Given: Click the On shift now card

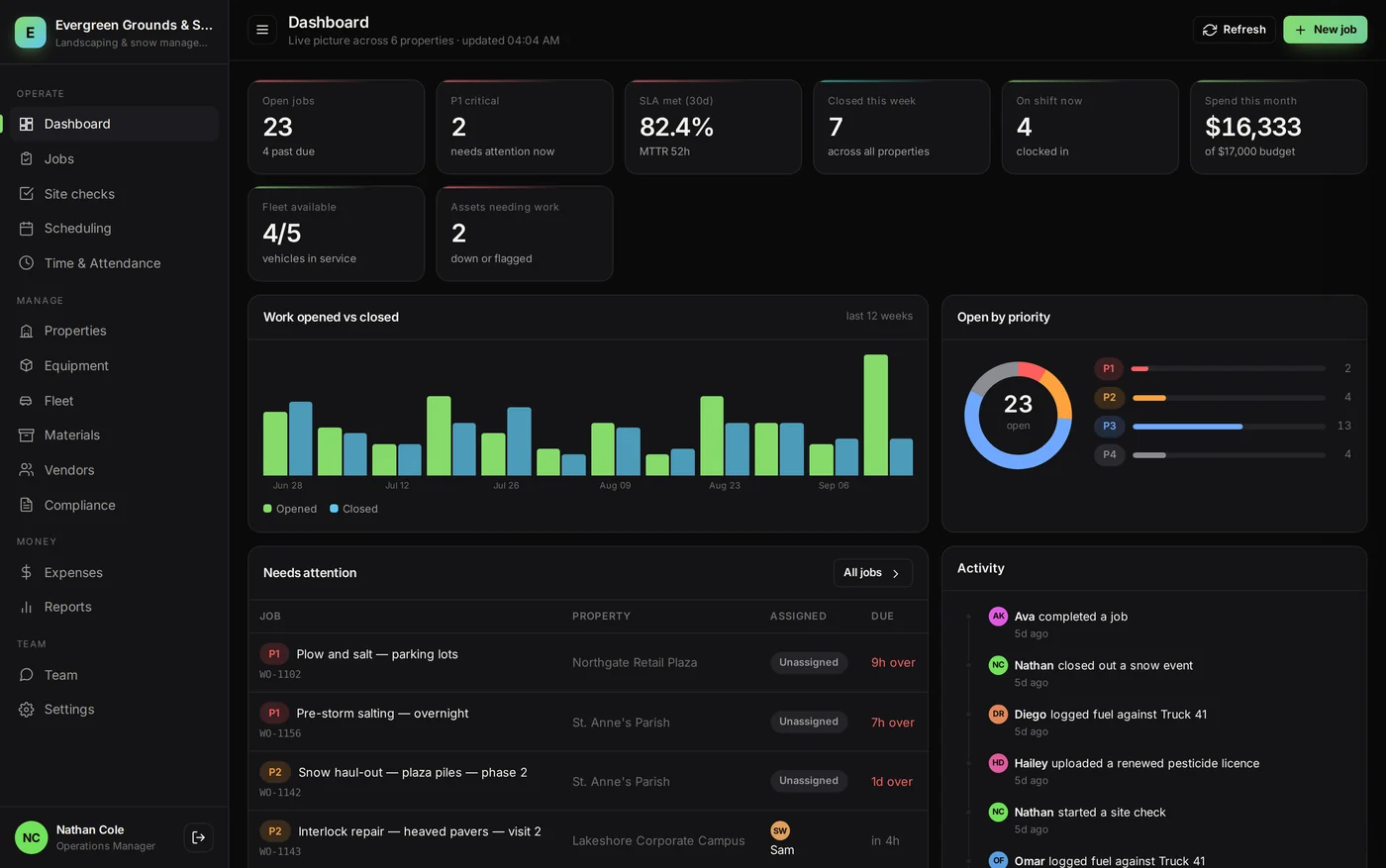Looking at the screenshot, I should [1090, 127].
